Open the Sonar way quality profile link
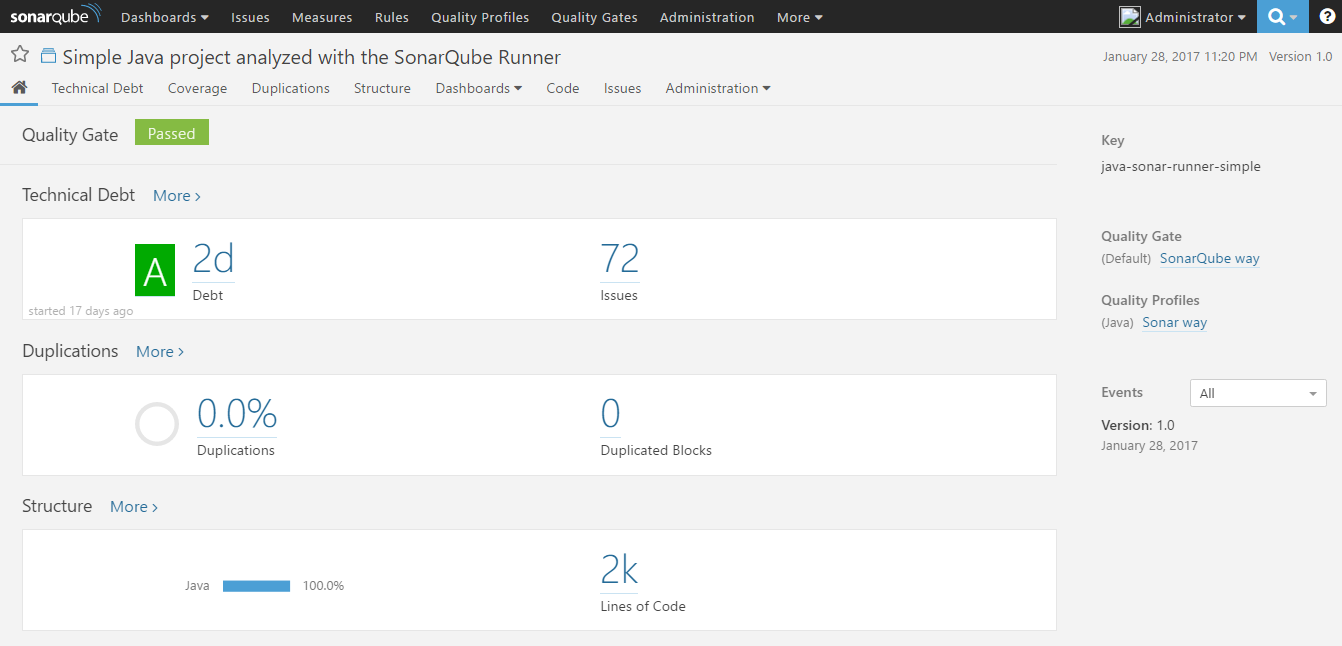Image resolution: width=1342 pixels, height=646 pixels. 1175,323
